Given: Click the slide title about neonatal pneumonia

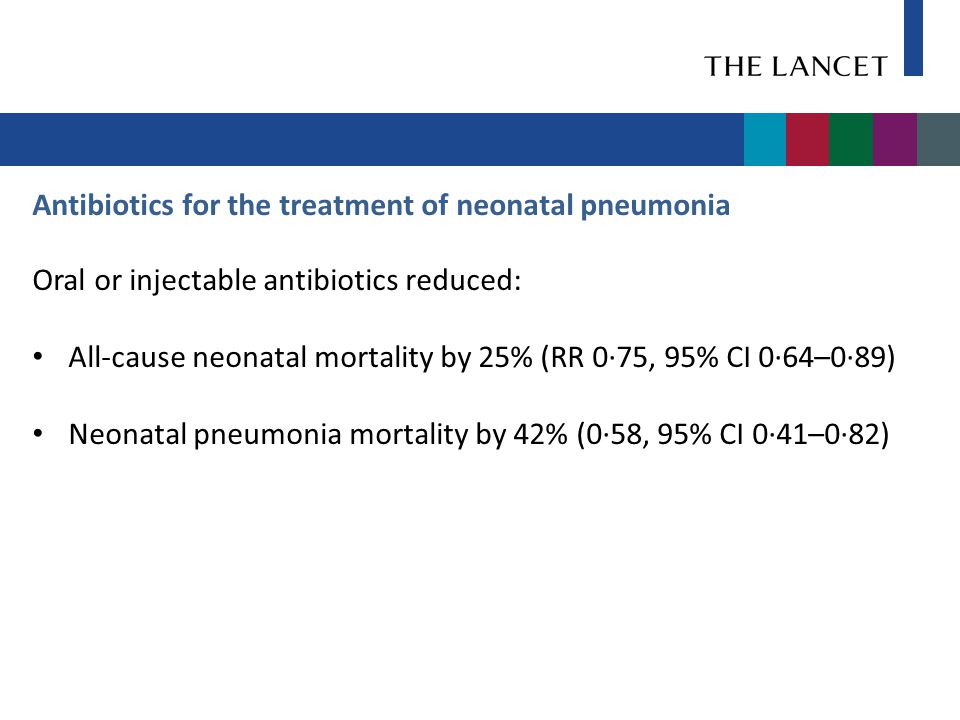Looking at the screenshot, I should click(381, 205).
